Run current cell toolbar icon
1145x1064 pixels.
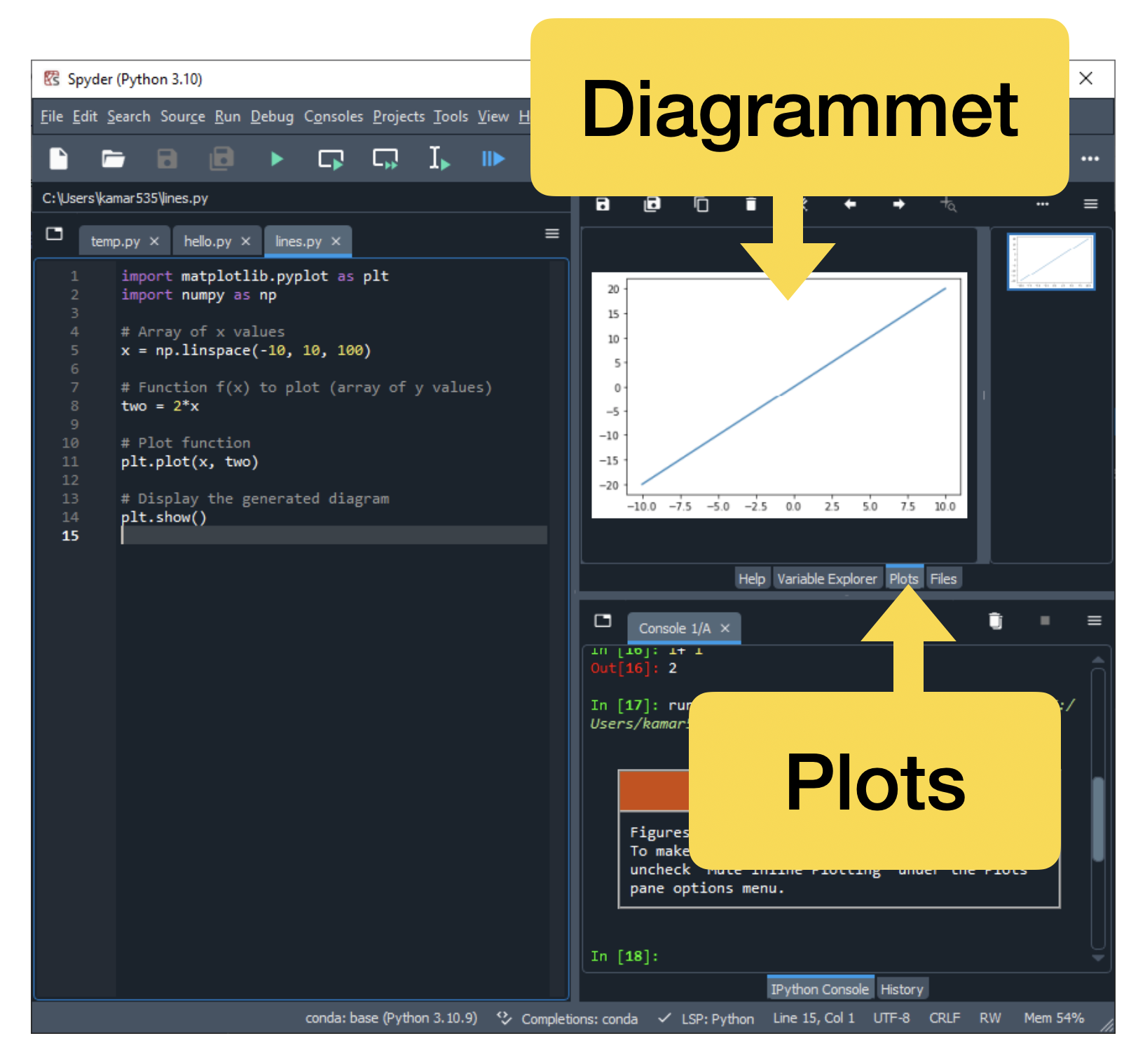pos(331,159)
